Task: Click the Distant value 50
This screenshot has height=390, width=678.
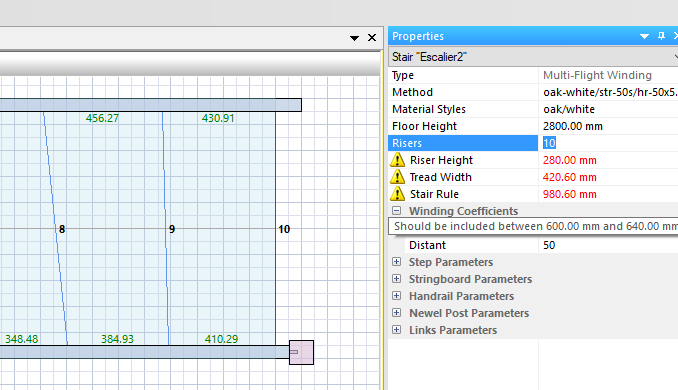Action: click(549, 245)
